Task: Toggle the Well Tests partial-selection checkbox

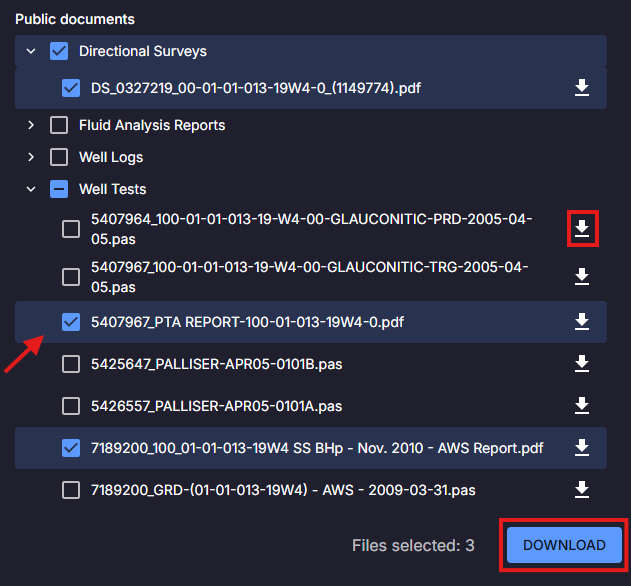Action: pyautogui.click(x=59, y=189)
